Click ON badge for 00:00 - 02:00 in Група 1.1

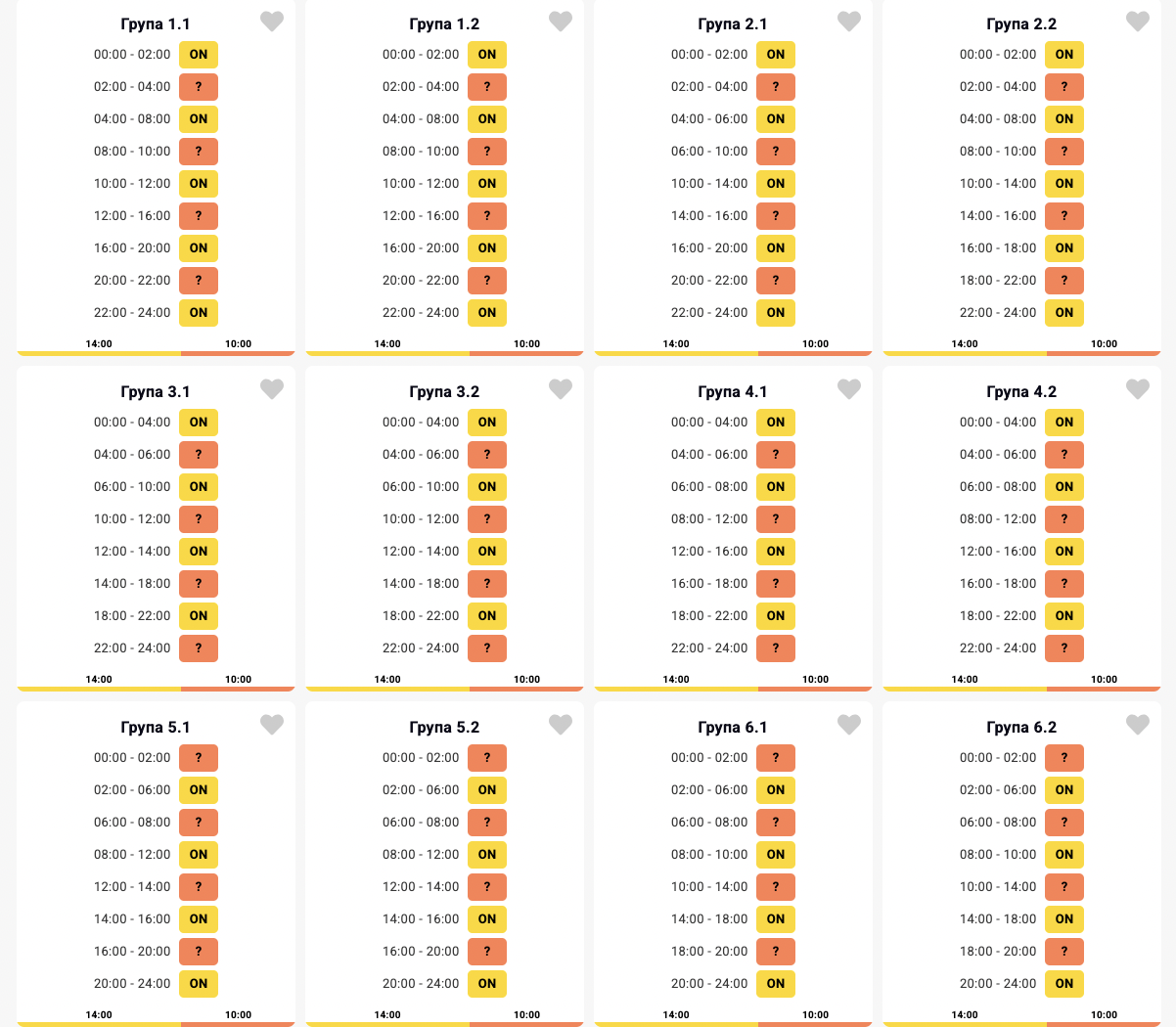coord(199,55)
